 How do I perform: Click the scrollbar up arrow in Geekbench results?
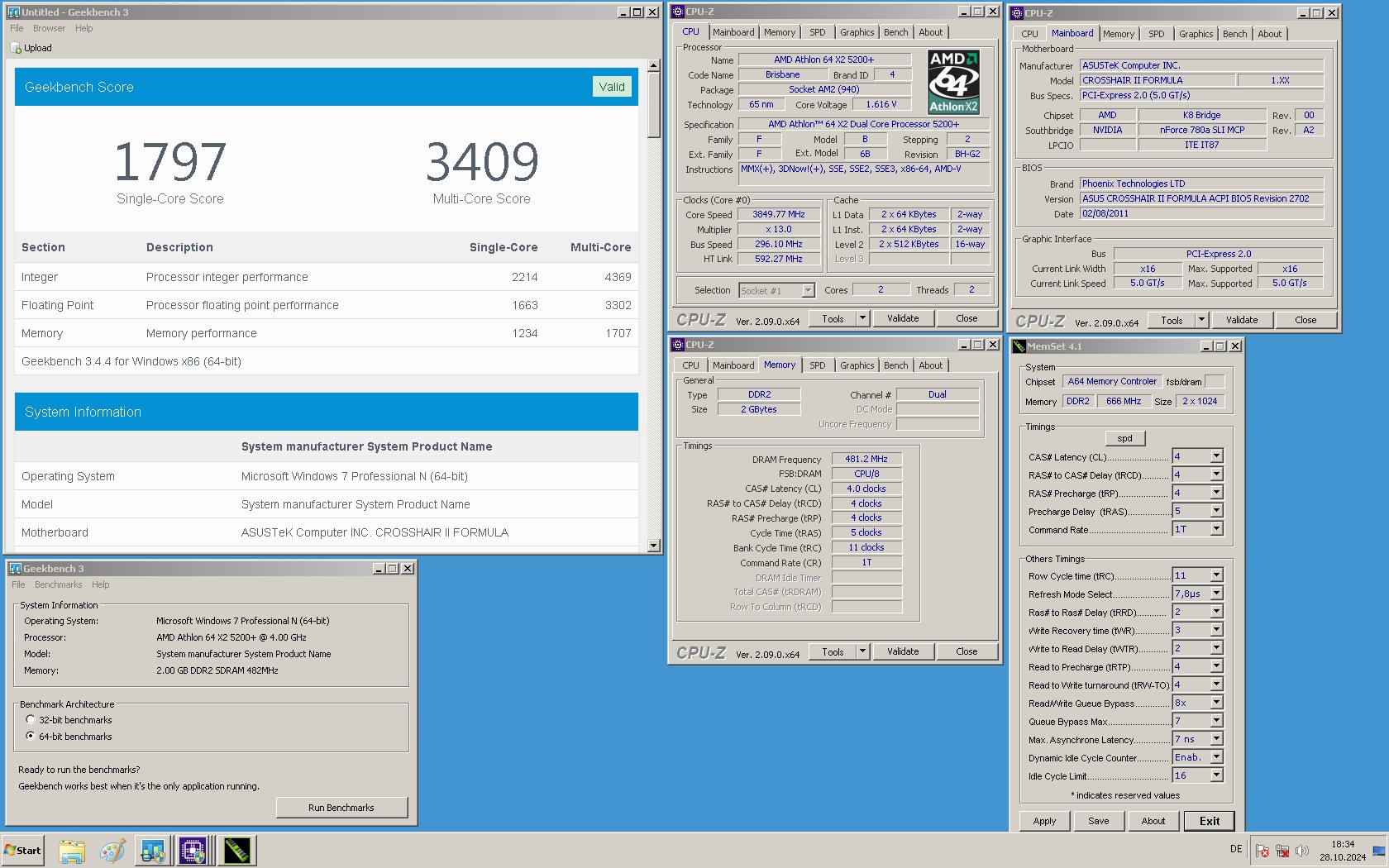point(654,65)
